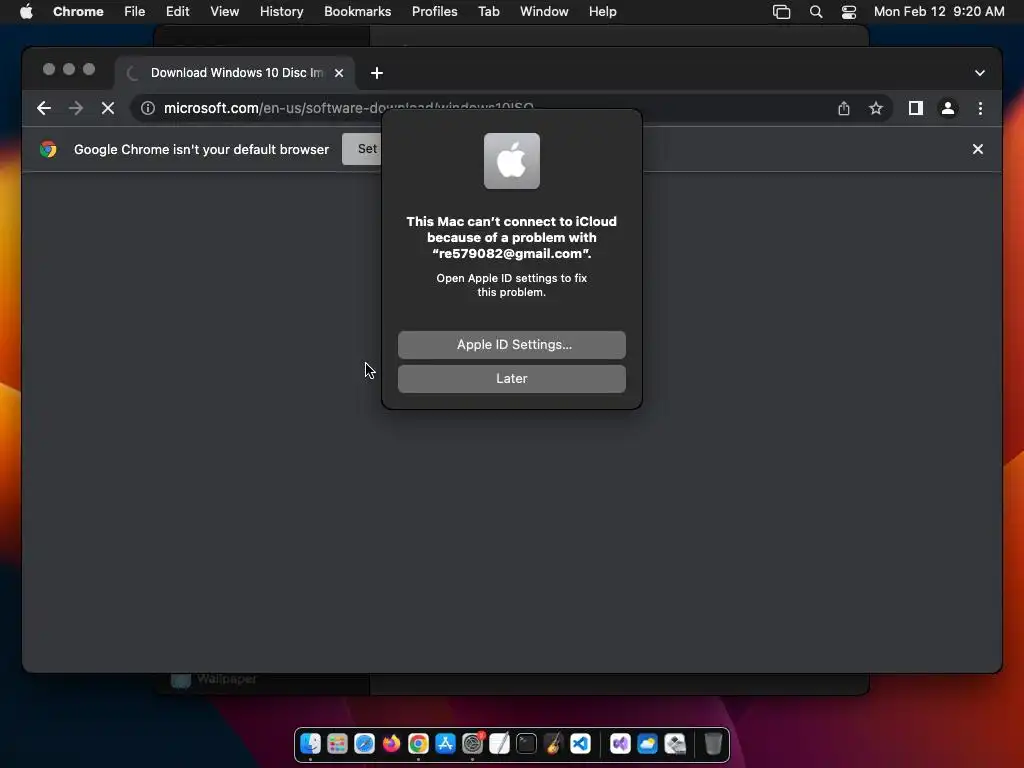Screen dimensions: 1024x768
Task: Open the Edit menu
Action: click(x=177, y=12)
